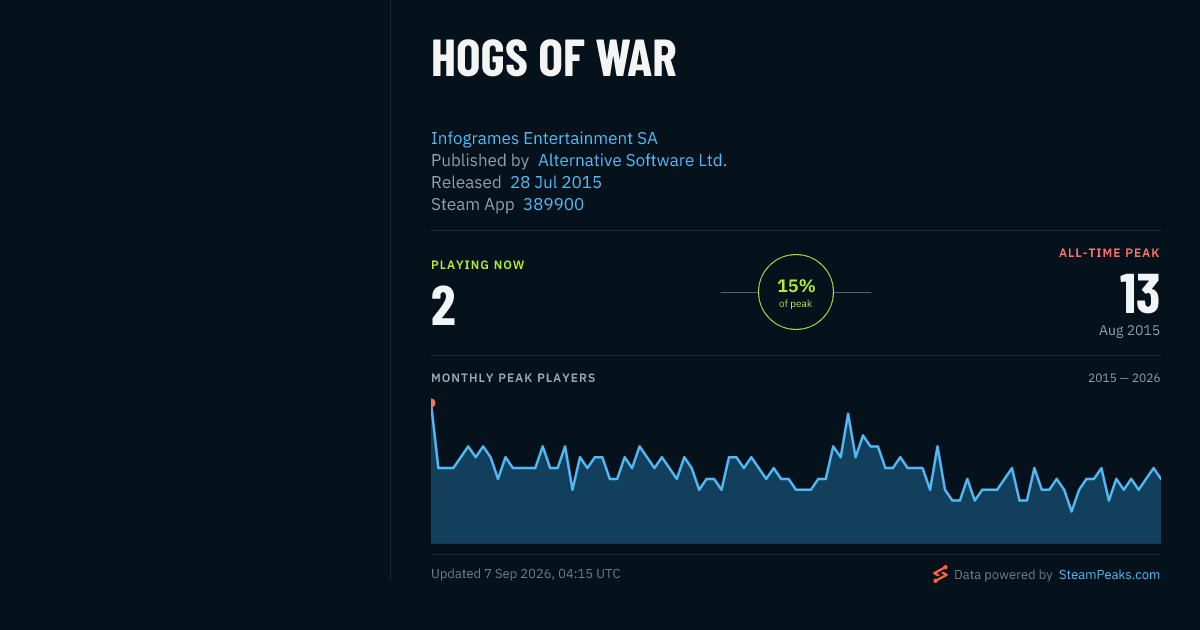This screenshot has width=1200, height=630.
Task: Click the tallest mid-chart spike
Action: tap(848, 414)
